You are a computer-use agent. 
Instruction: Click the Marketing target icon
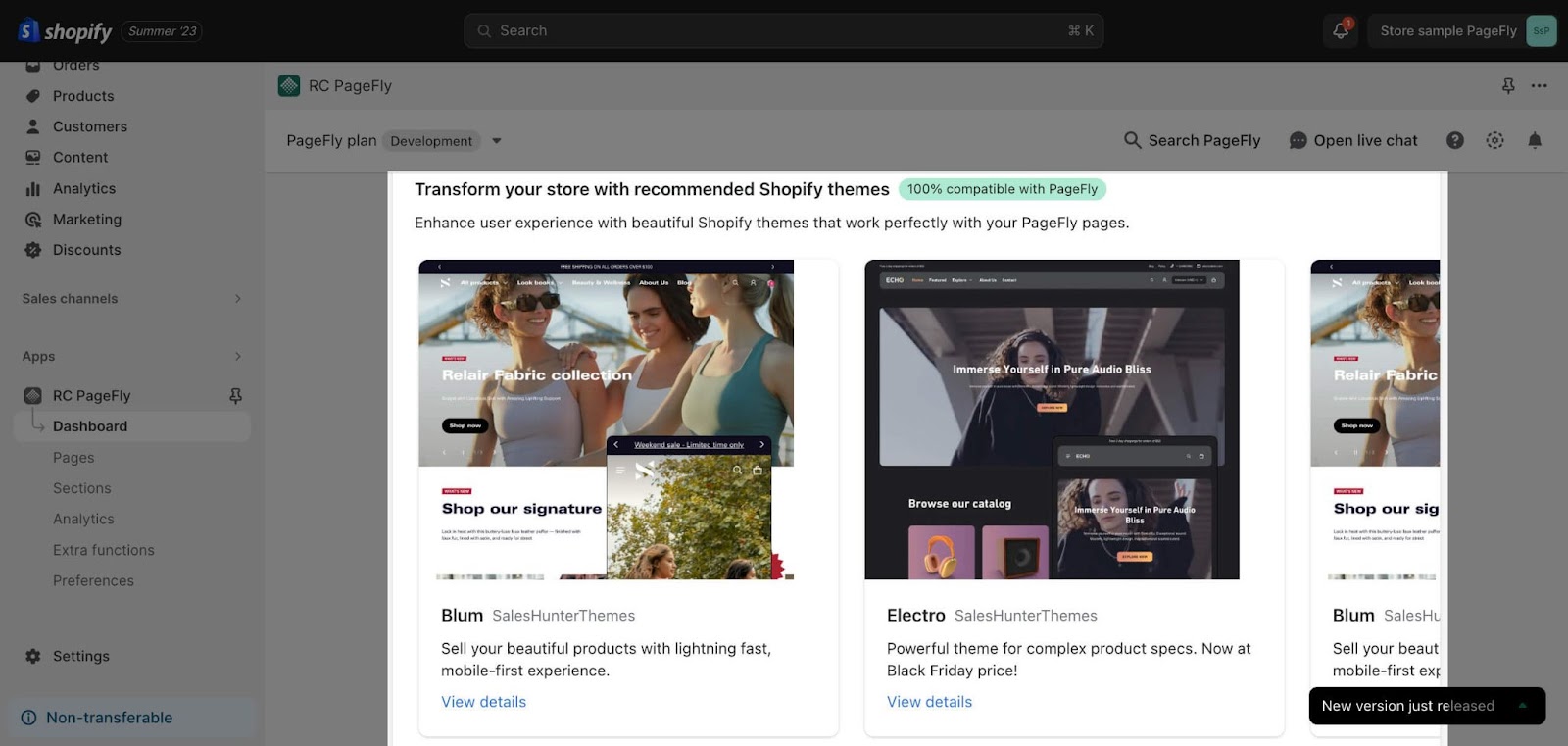click(x=33, y=220)
